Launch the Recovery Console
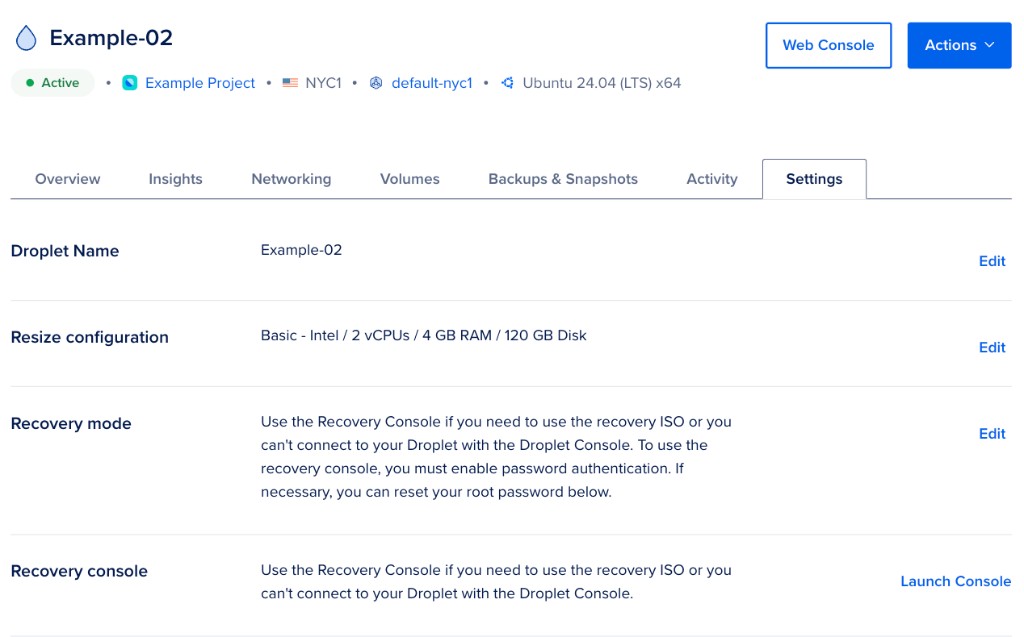 pos(955,581)
